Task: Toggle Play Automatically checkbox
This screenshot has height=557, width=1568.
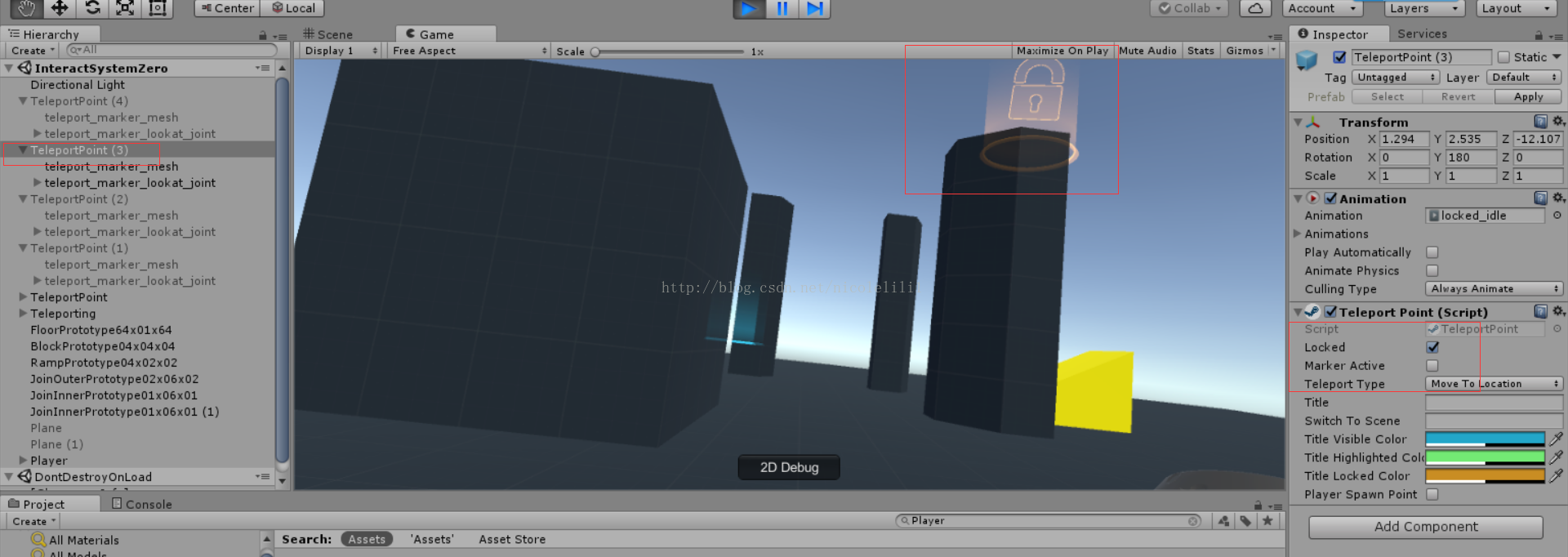Action: 1432,252
